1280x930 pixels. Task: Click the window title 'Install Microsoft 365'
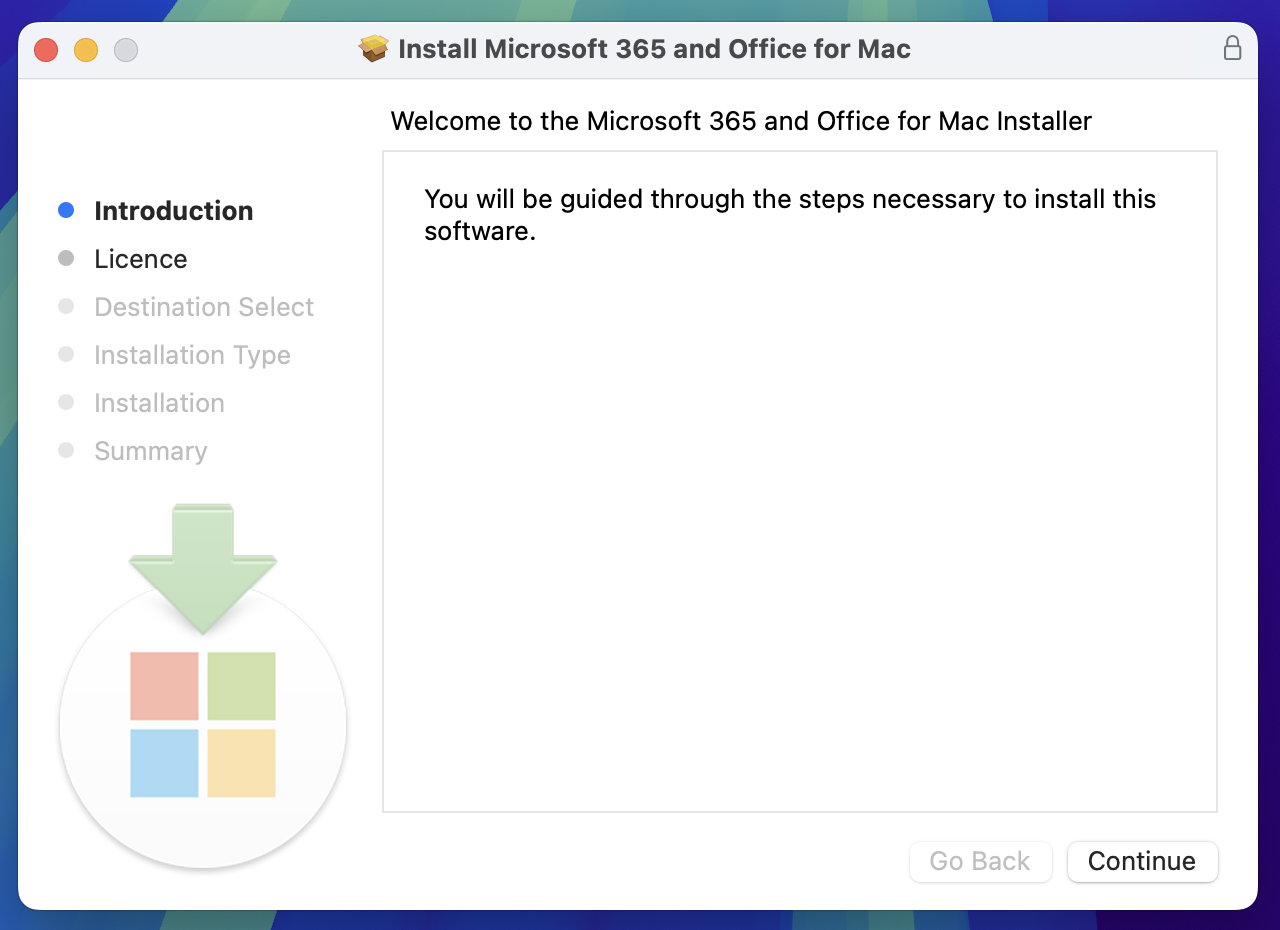(654, 49)
